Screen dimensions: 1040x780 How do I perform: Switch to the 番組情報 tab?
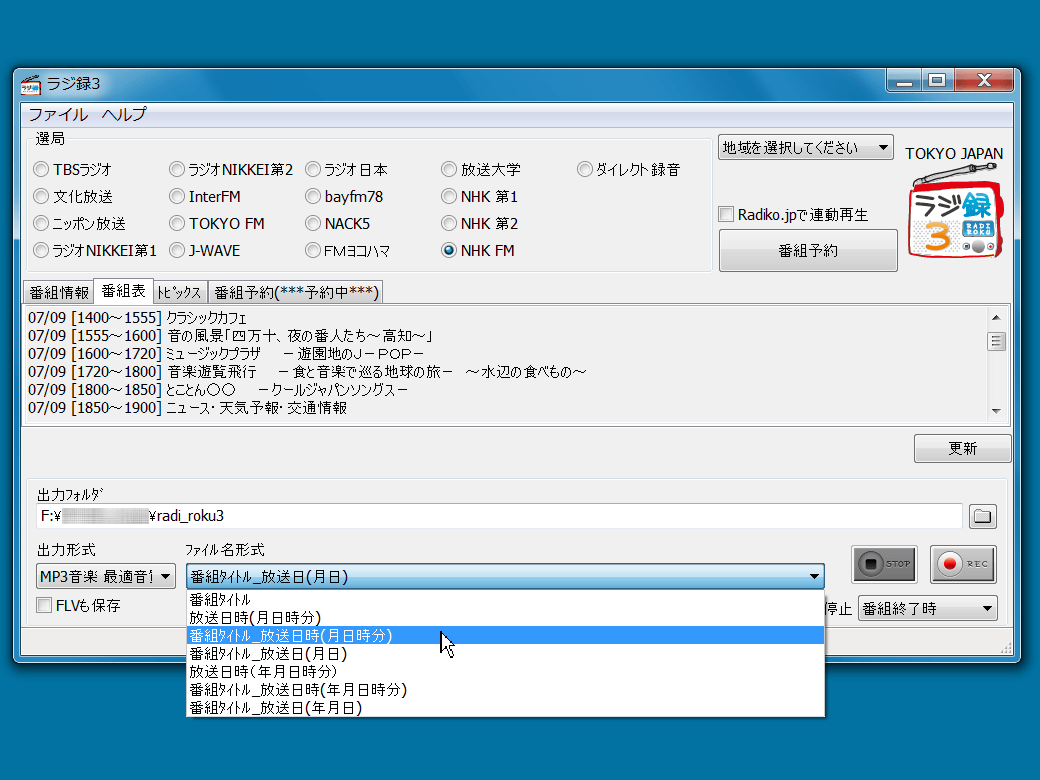click(x=59, y=292)
